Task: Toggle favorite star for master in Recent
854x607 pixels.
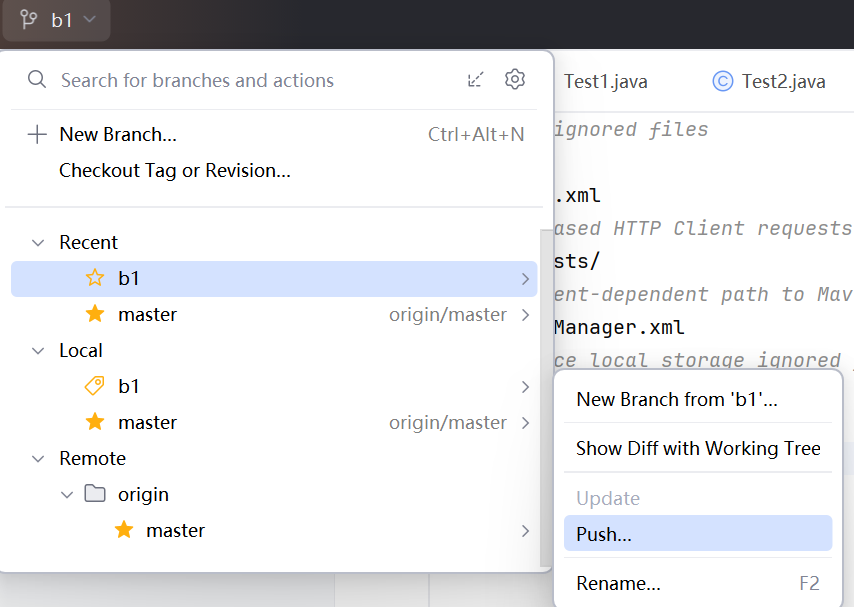Action: 95,314
